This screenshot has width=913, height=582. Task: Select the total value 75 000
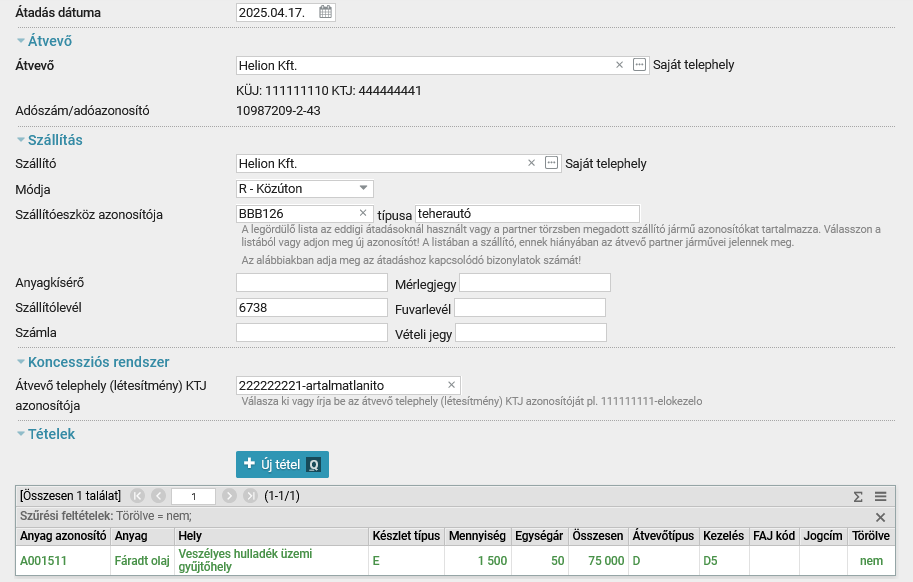pos(606,561)
